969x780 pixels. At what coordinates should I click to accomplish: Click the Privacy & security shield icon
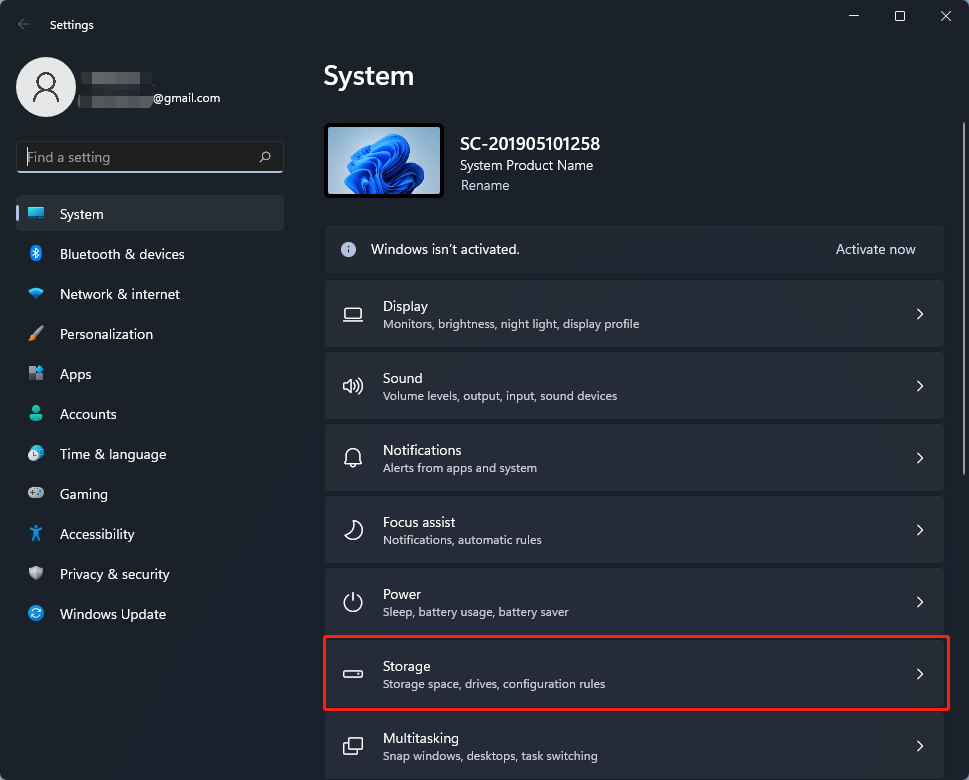(35, 574)
